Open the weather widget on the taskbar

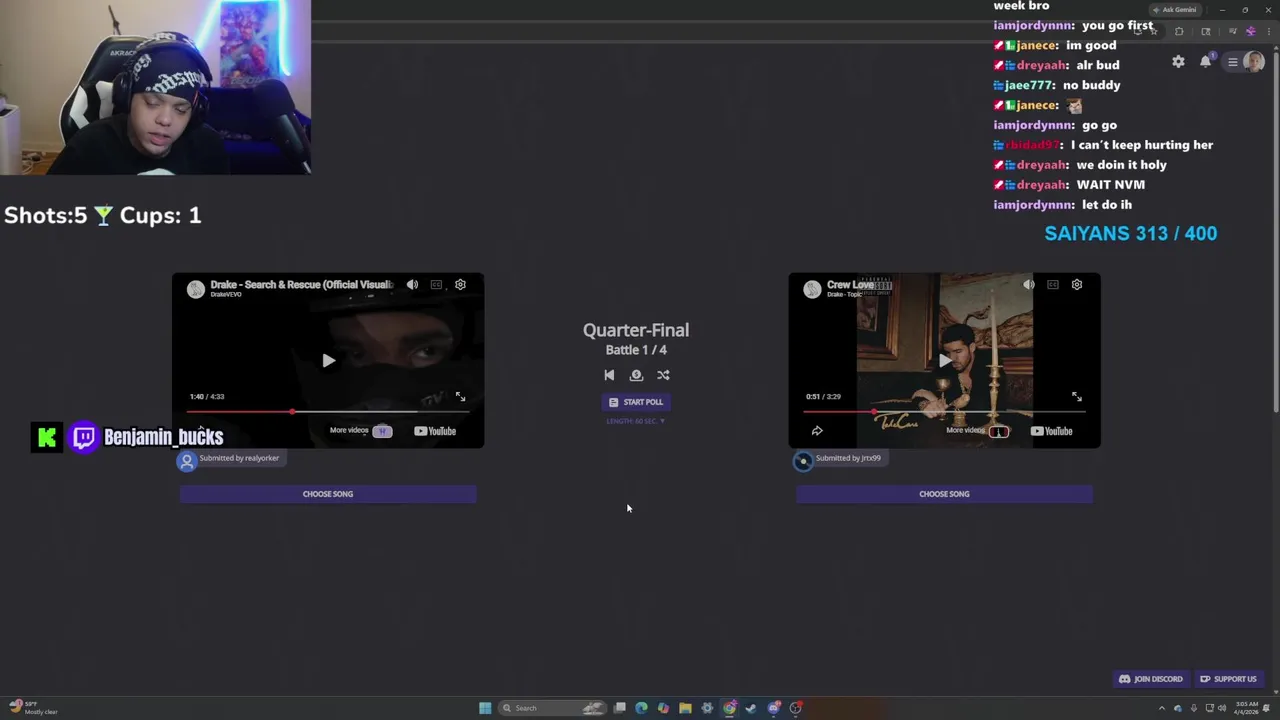point(33,708)
